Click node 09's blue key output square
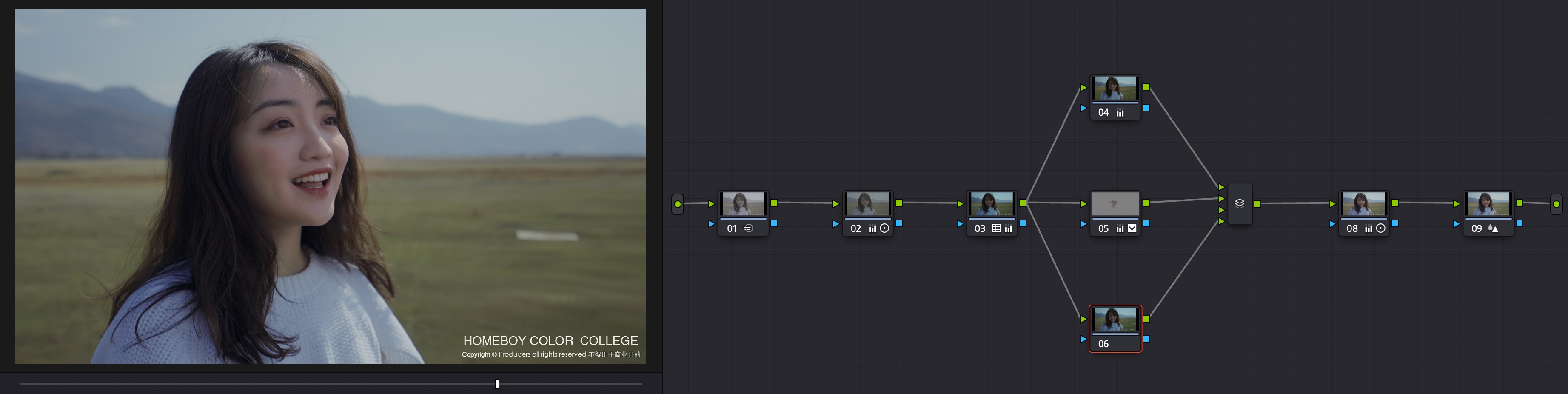Viewport: 1568px width, 394px height. (1520, 223)
